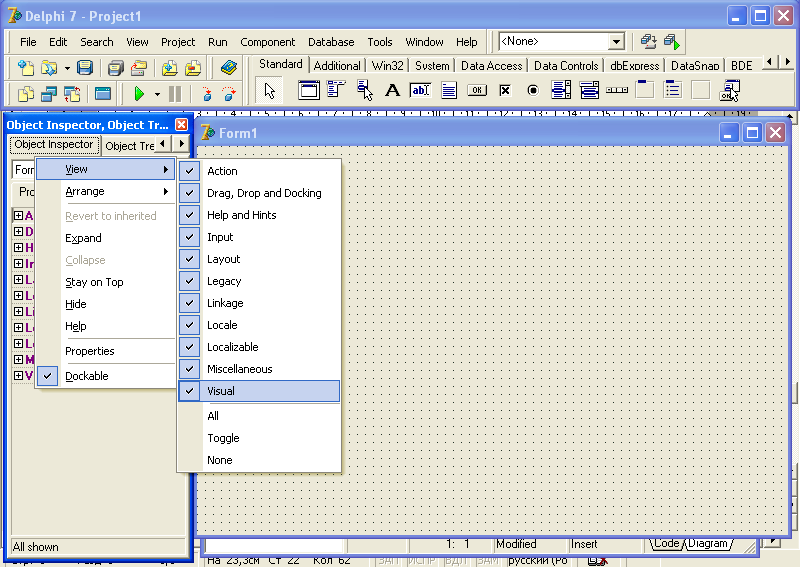
Task: Expand the tree node starting with D
Action: pos(18,231)
